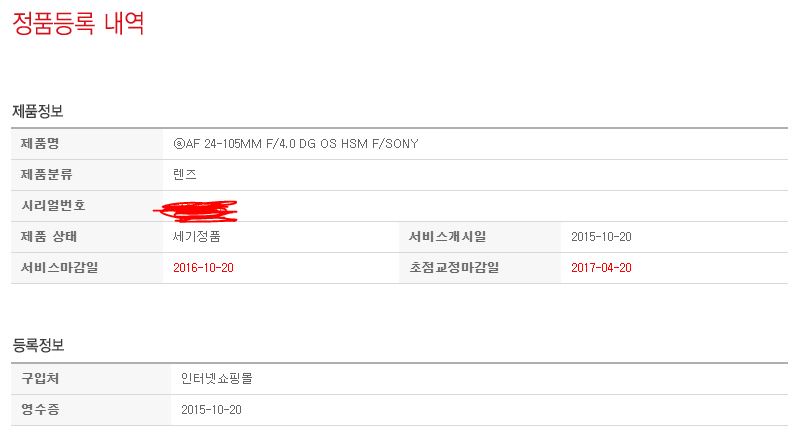Click the 제품 상태 row label
Screen dimensions: 802x443
pyautogui.click(x=49, y=237)
